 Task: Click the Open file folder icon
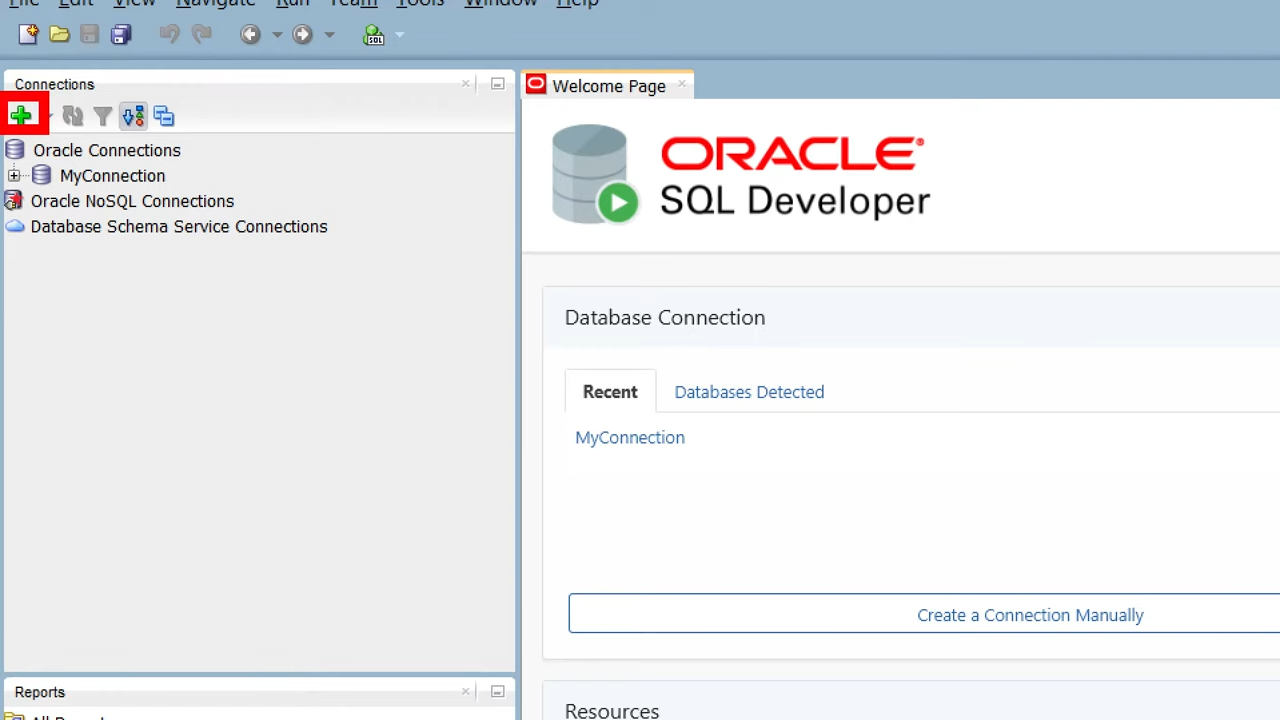click(59, 34)
